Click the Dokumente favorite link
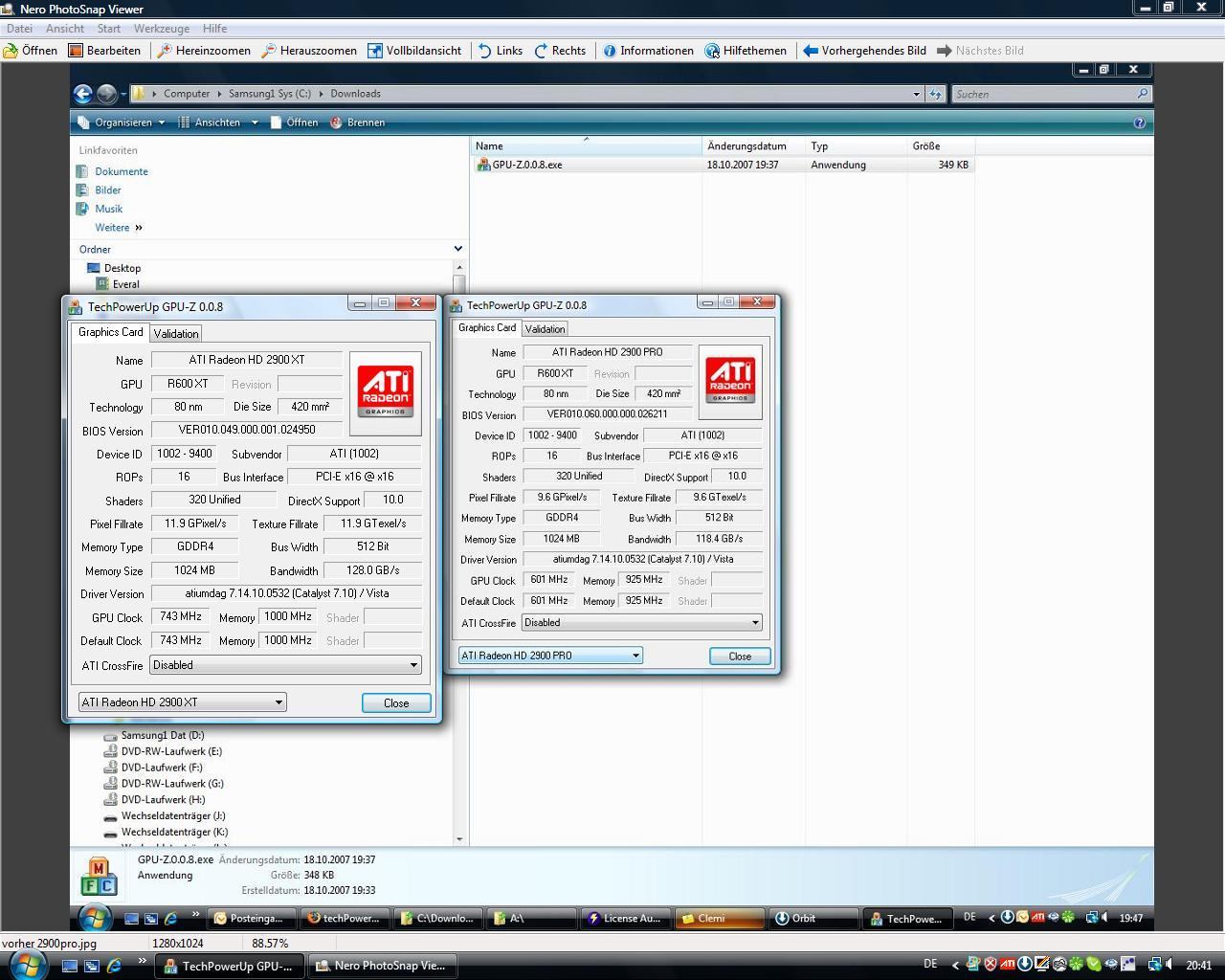 [121, 171]
